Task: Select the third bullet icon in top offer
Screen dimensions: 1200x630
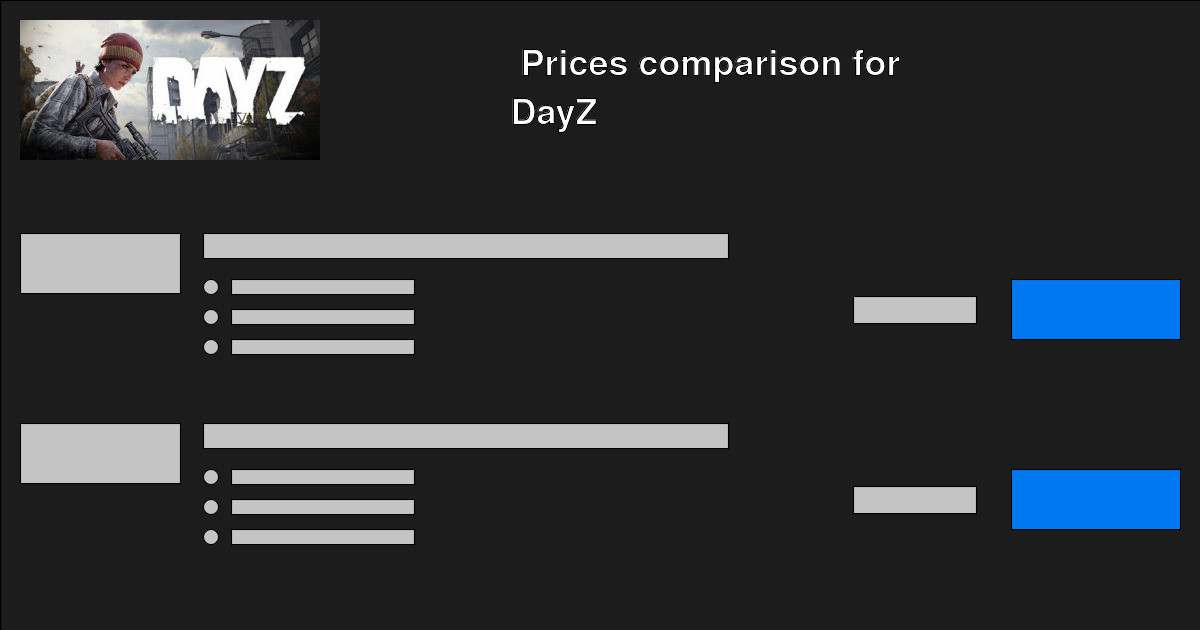Action: coord(211,347)
